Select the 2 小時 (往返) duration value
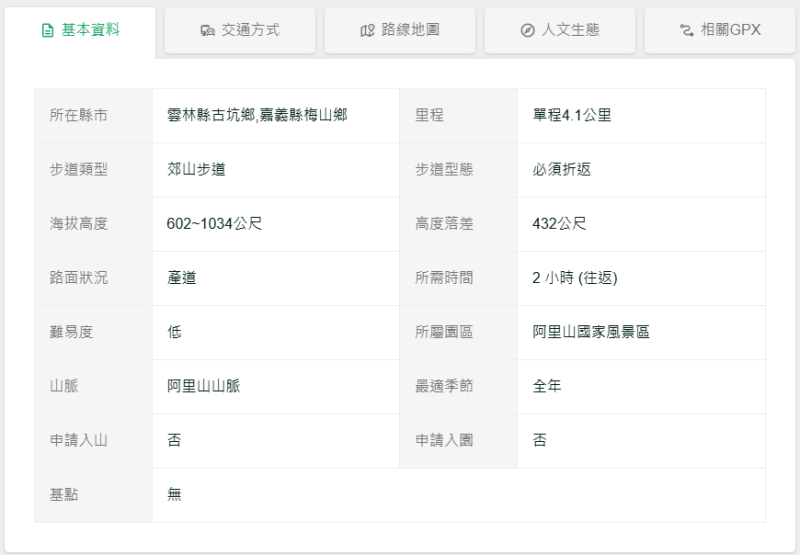 click(575, 278)
